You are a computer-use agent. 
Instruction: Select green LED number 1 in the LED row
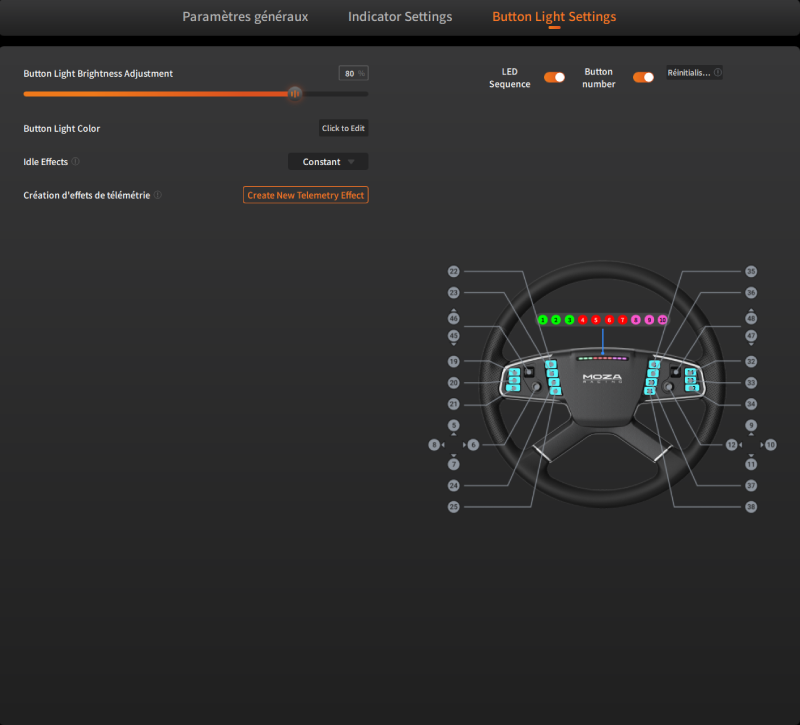pos(543,320)
